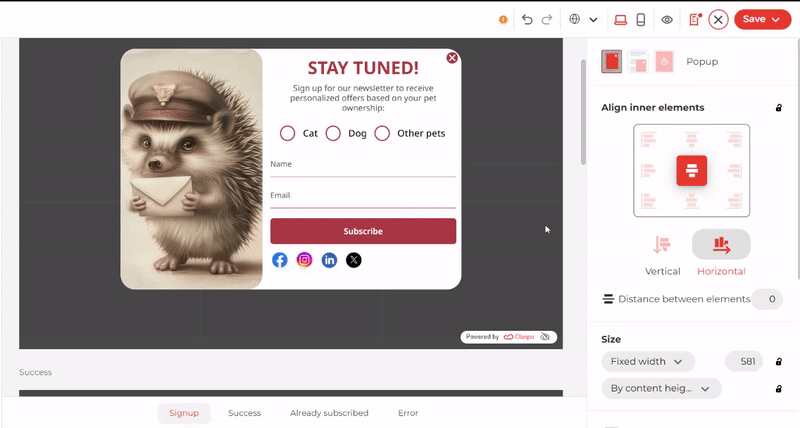Open the By content height dropdown

point(661,388)
